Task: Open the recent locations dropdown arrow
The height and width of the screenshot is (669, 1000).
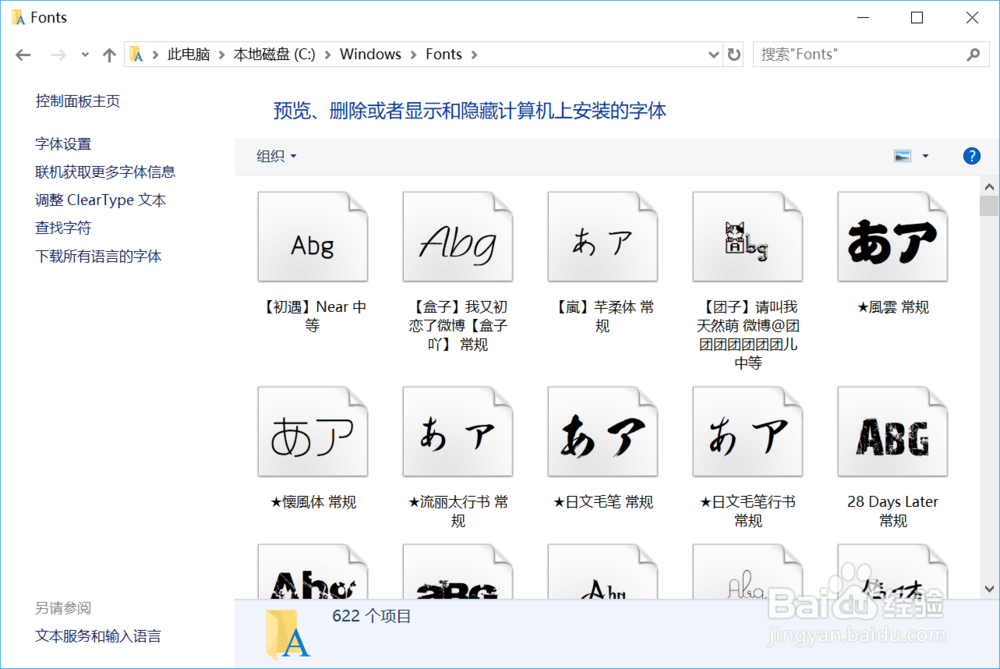Action: [x=85, y=55]
